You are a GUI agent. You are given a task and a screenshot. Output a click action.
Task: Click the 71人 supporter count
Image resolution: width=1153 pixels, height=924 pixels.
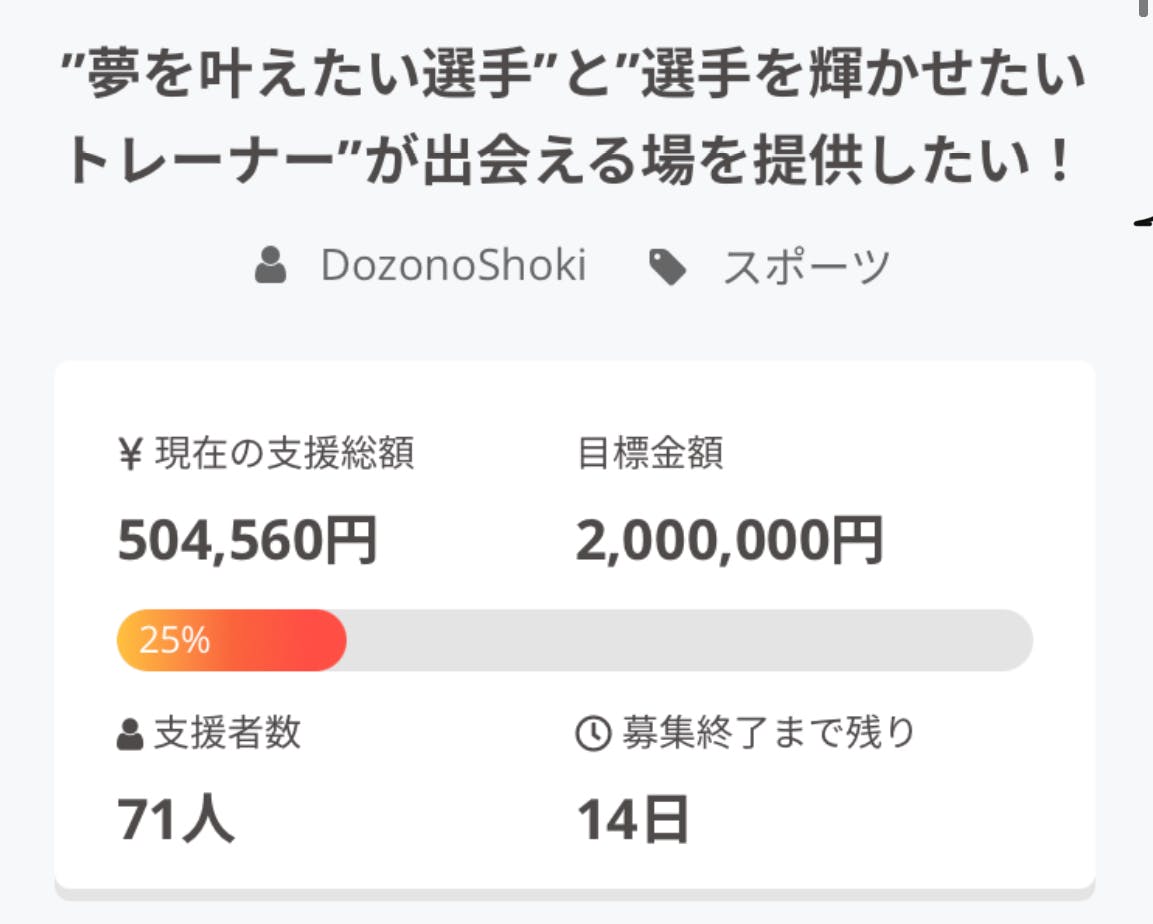pos(176,820)
